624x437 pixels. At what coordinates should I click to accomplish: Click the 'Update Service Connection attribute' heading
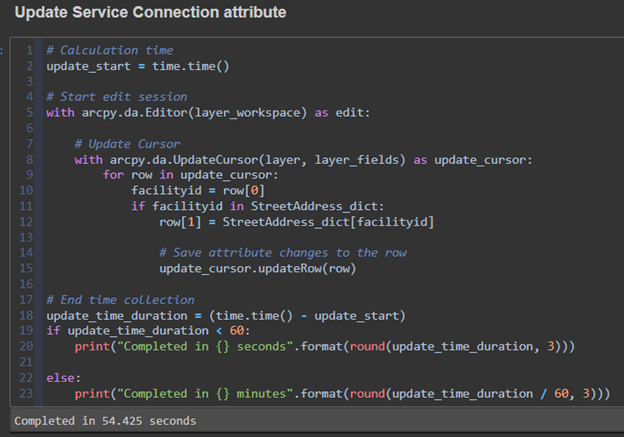pos(150,13)
